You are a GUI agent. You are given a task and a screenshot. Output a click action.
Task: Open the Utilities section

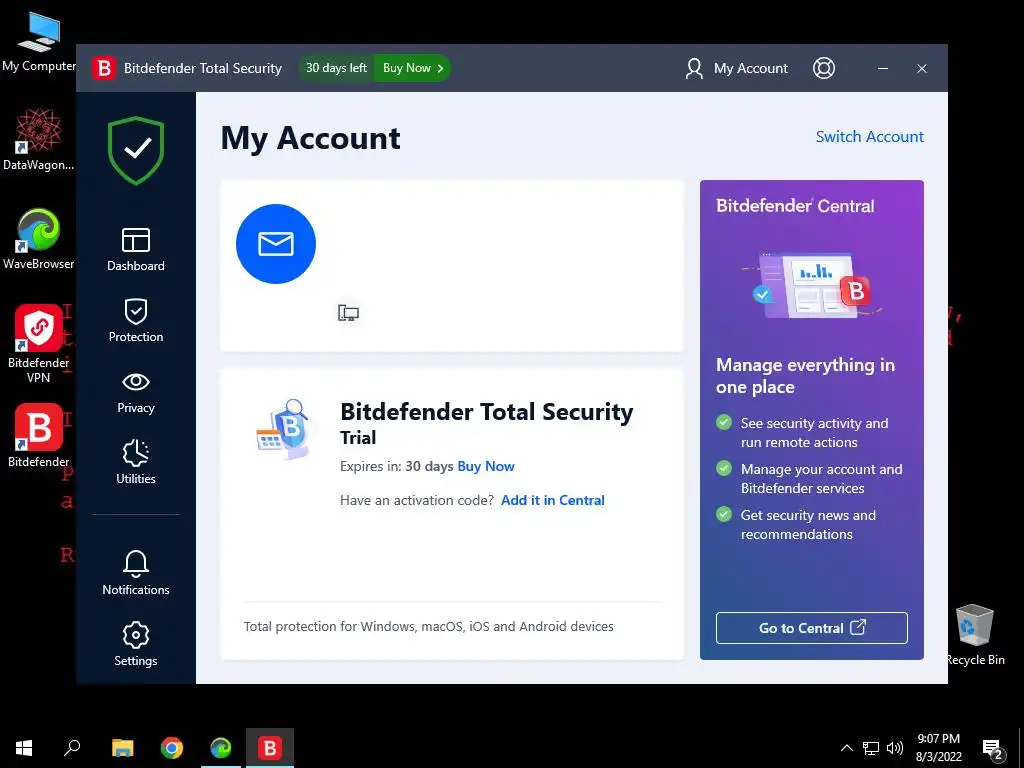pyautogui.click(x=136, y=462)
